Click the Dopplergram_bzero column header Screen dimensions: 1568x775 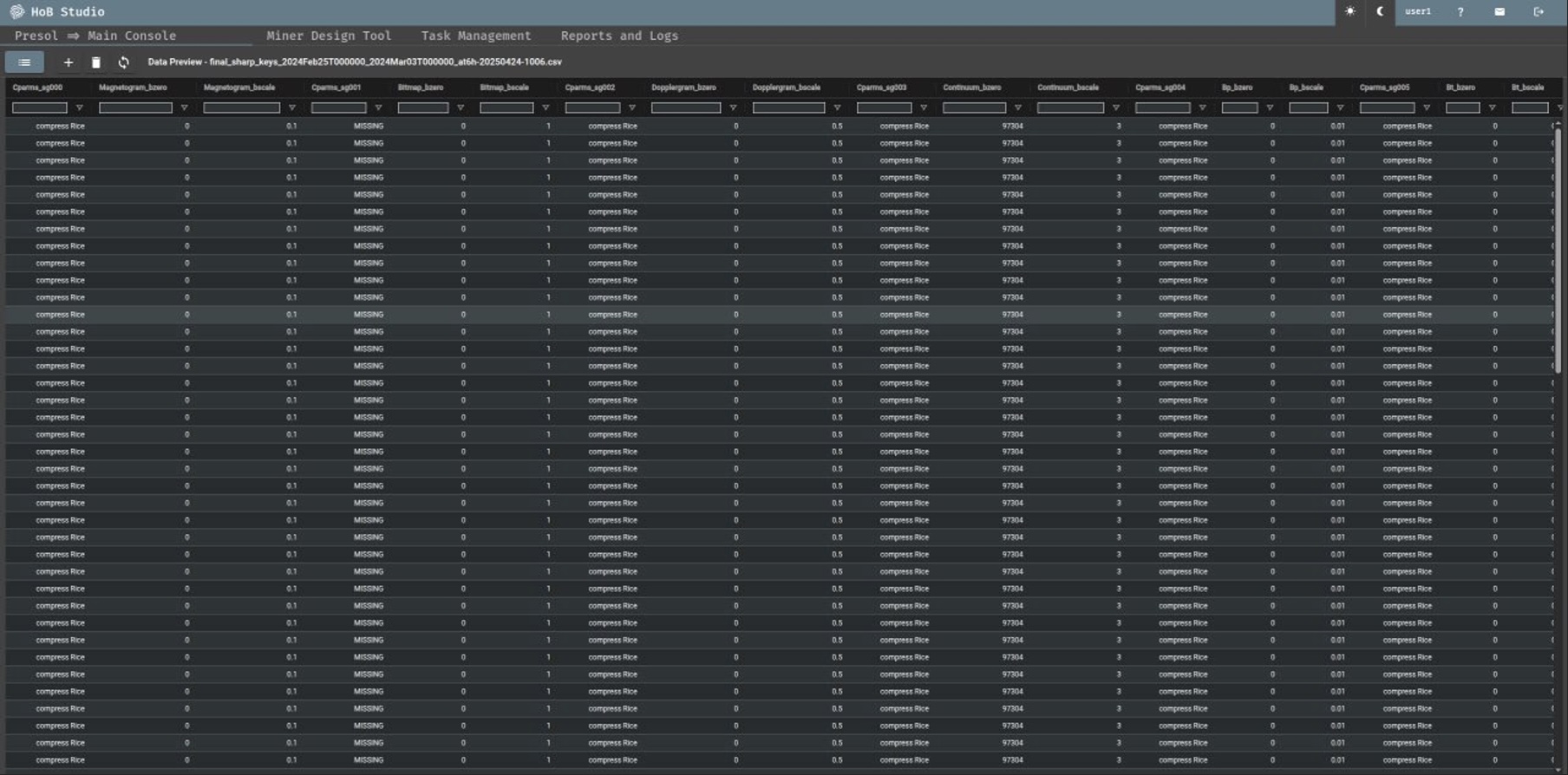click(683, 88)
